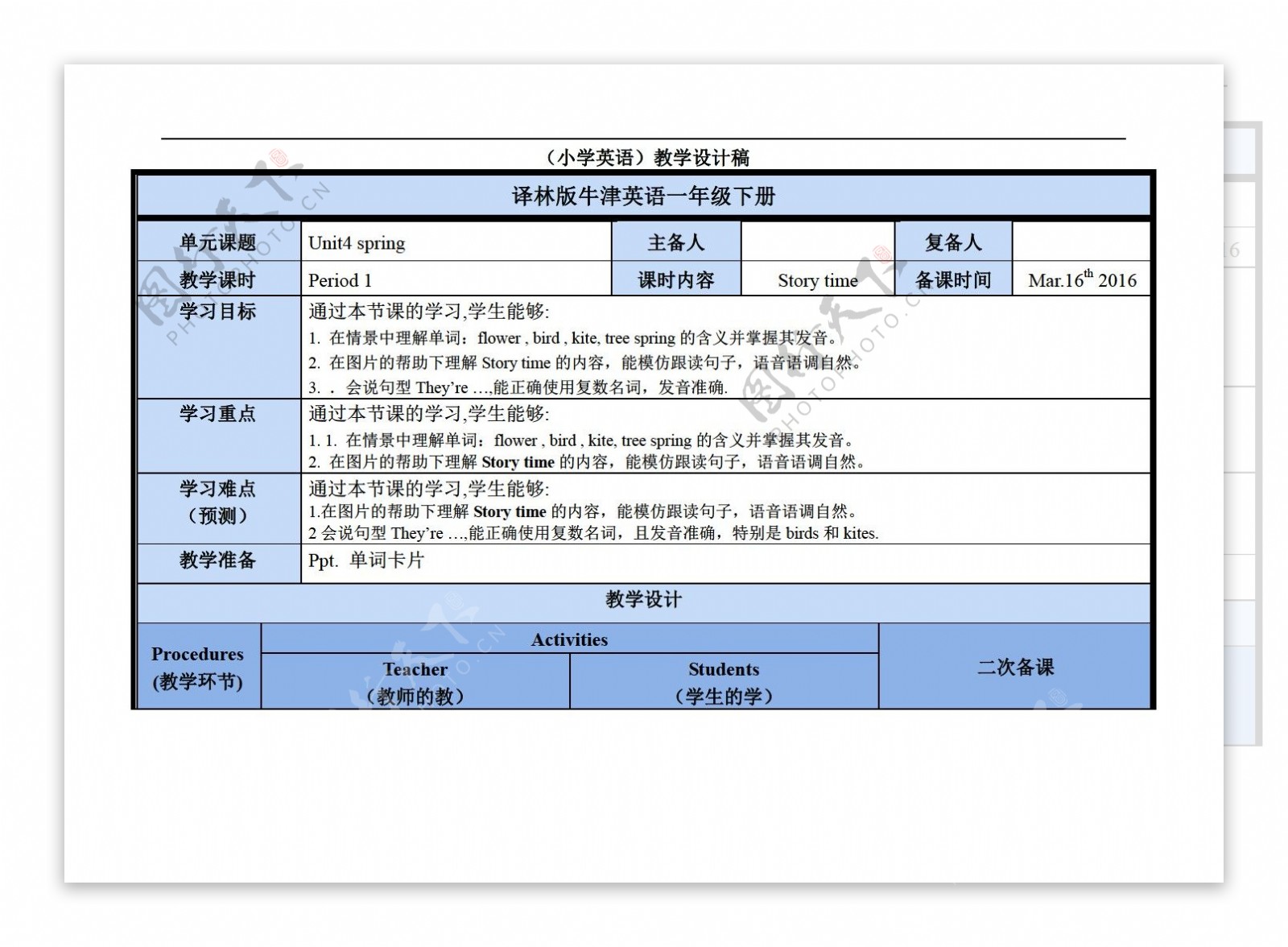The height and width of the screenshot is (947, 1288).
Task: Select the 'Ppt. 单词卡片' cell
Action: [x=725, y=563]
